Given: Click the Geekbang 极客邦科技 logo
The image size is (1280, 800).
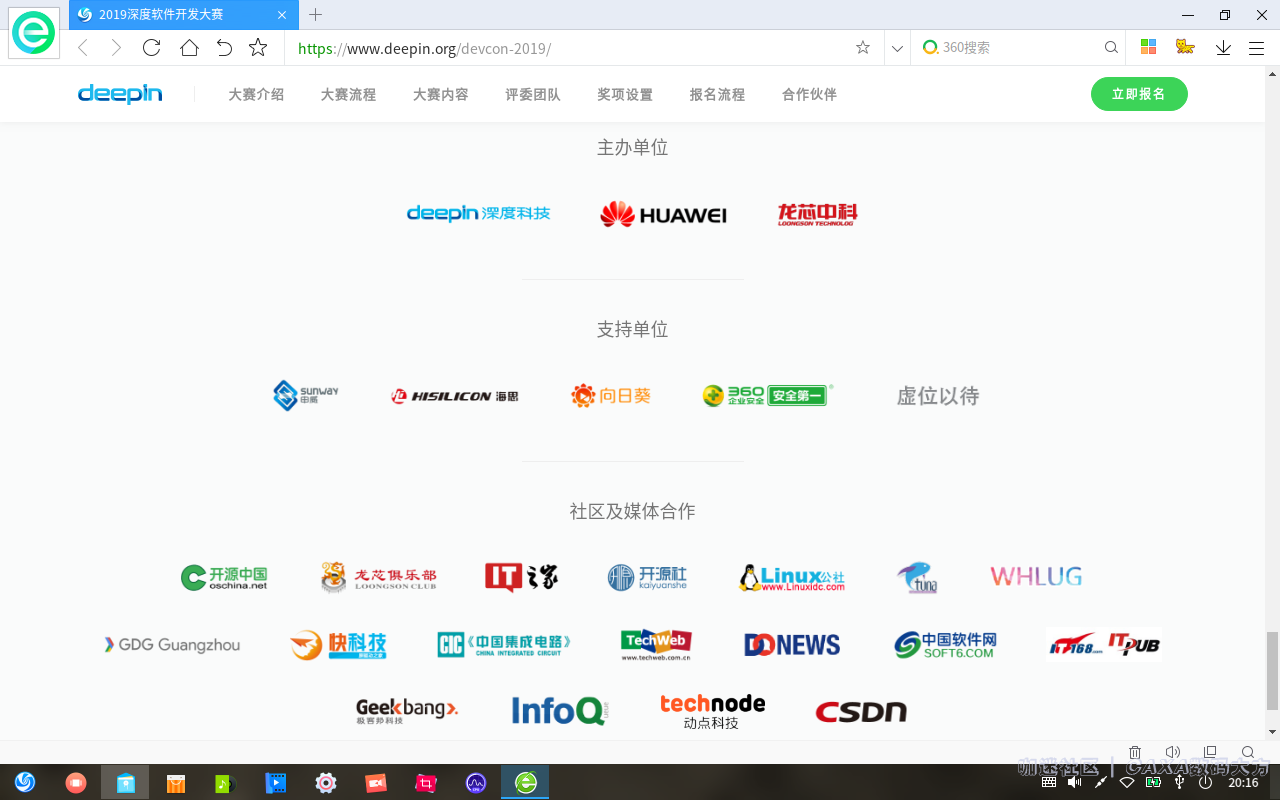Looking at the screenshot, I should point(407,711).
